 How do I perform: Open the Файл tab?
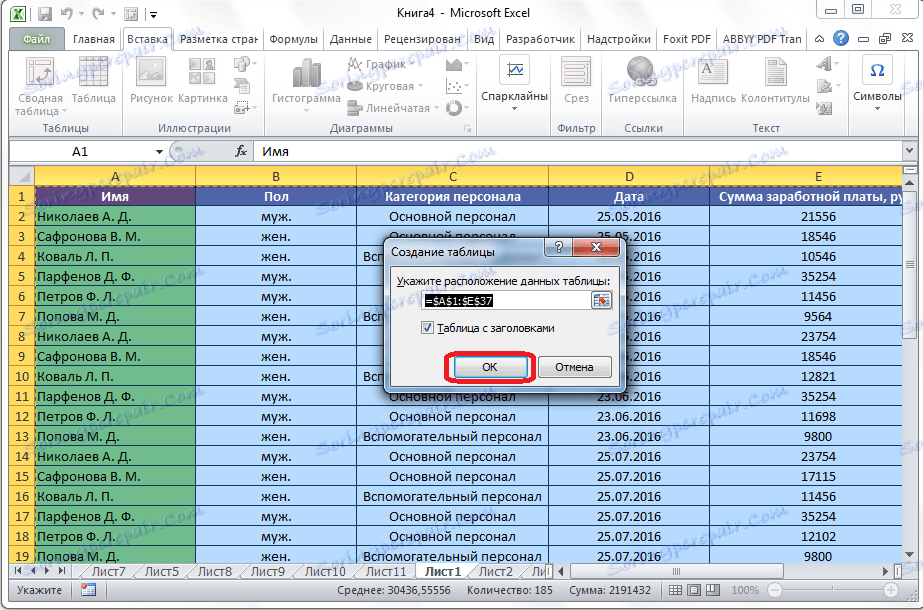click(36, 39)
